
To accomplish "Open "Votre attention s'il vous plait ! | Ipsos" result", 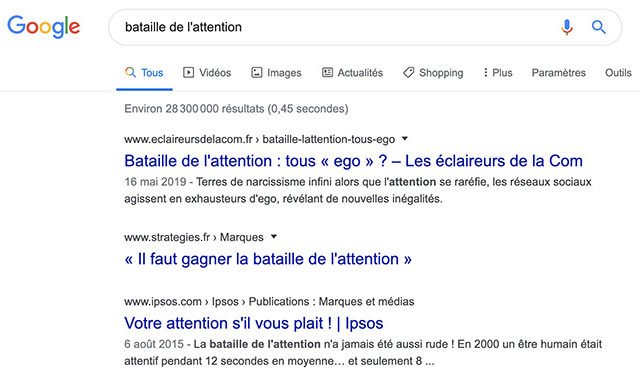I will 253,323.
